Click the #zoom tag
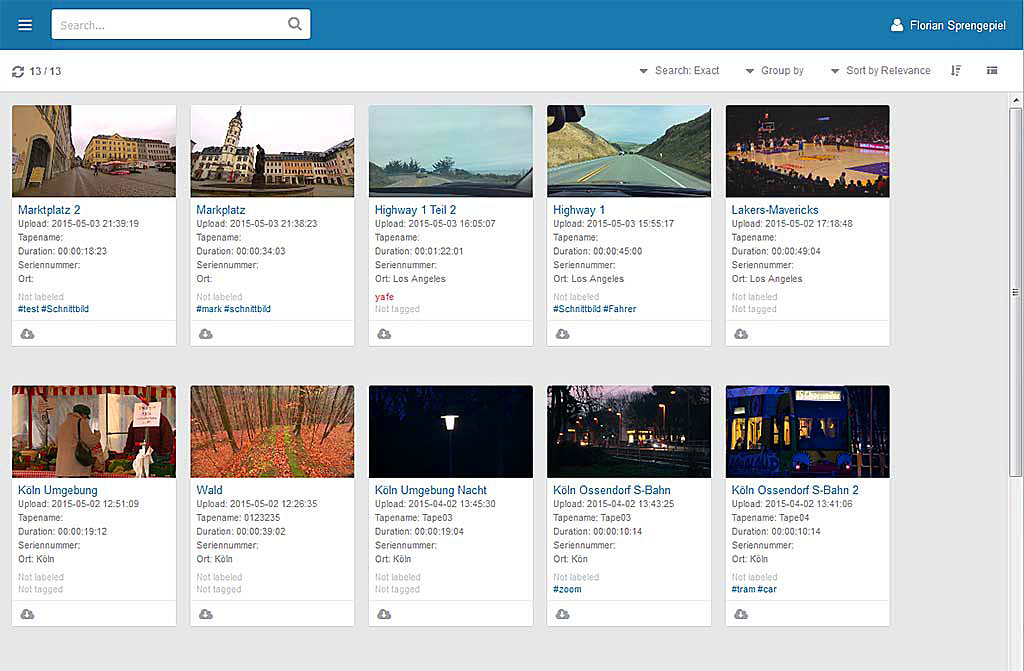 (567, 589)
